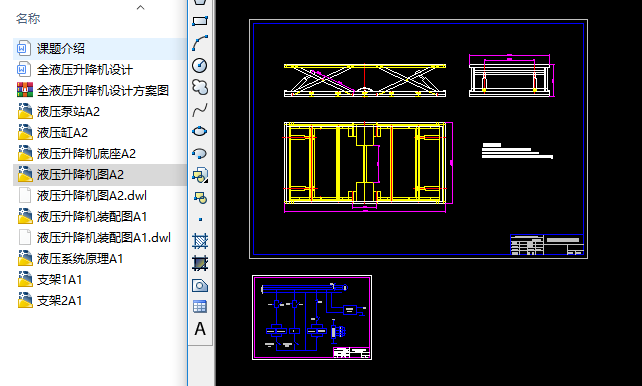Select the Revision Cloud tool
This screenshot has width=642, height=386.
tap(200, 87)
